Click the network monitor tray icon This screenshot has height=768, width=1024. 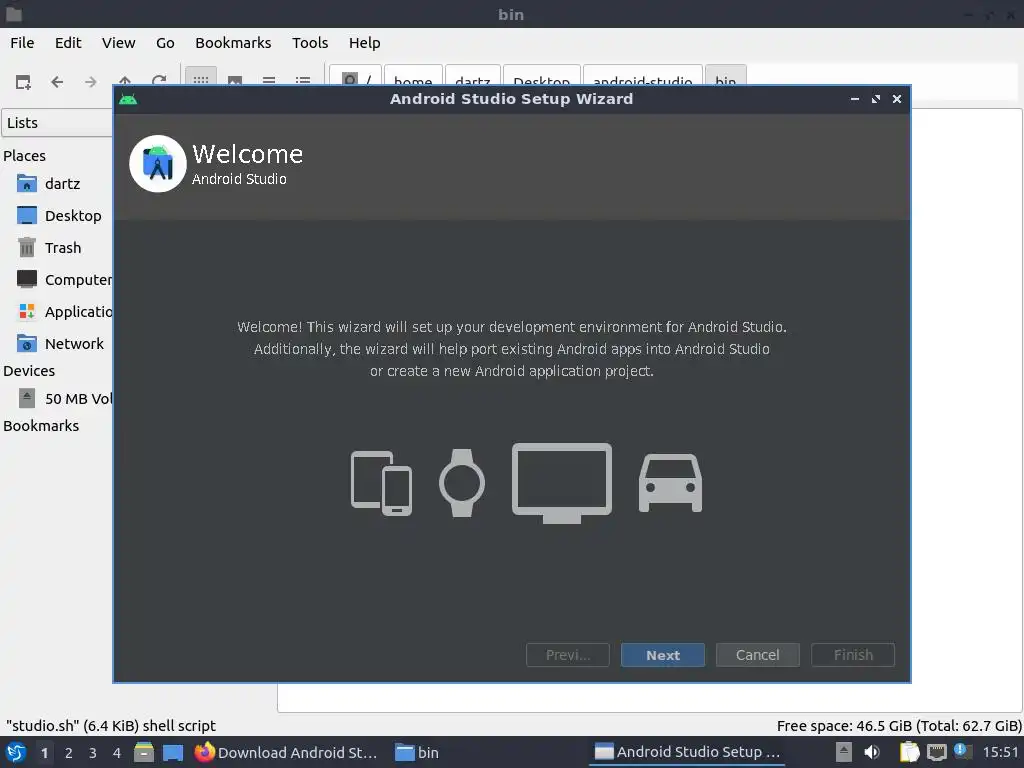tap(936, 753)
